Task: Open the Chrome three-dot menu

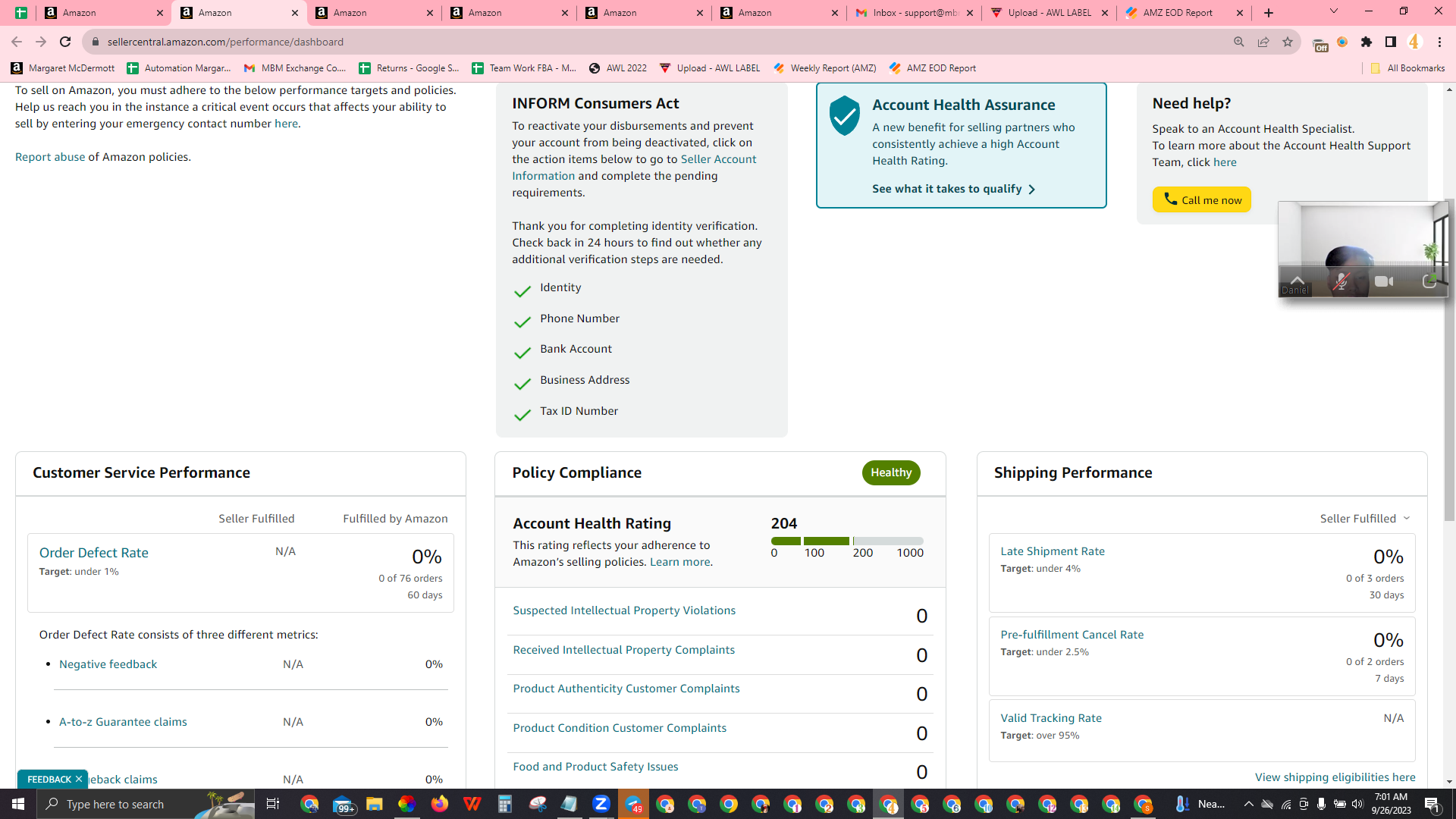Action: point(1439,42)
